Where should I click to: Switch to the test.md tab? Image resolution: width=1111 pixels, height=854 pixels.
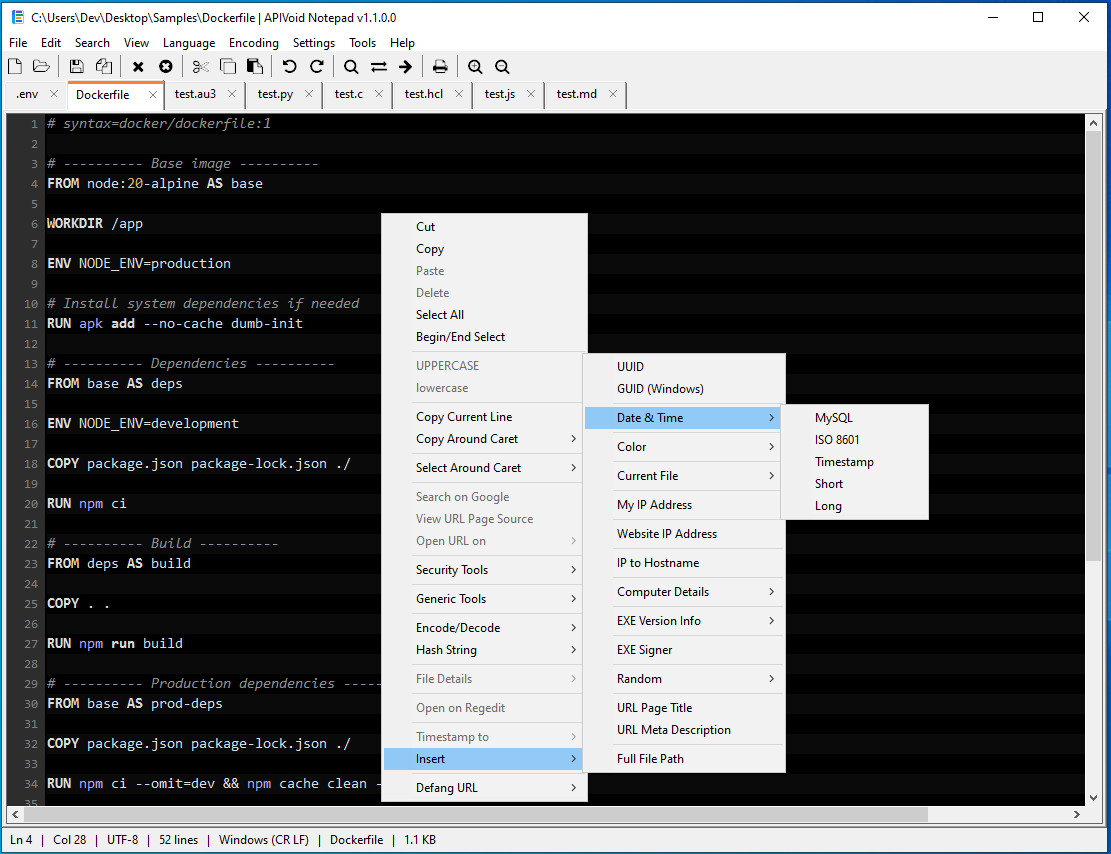click(x=576, y=94)
